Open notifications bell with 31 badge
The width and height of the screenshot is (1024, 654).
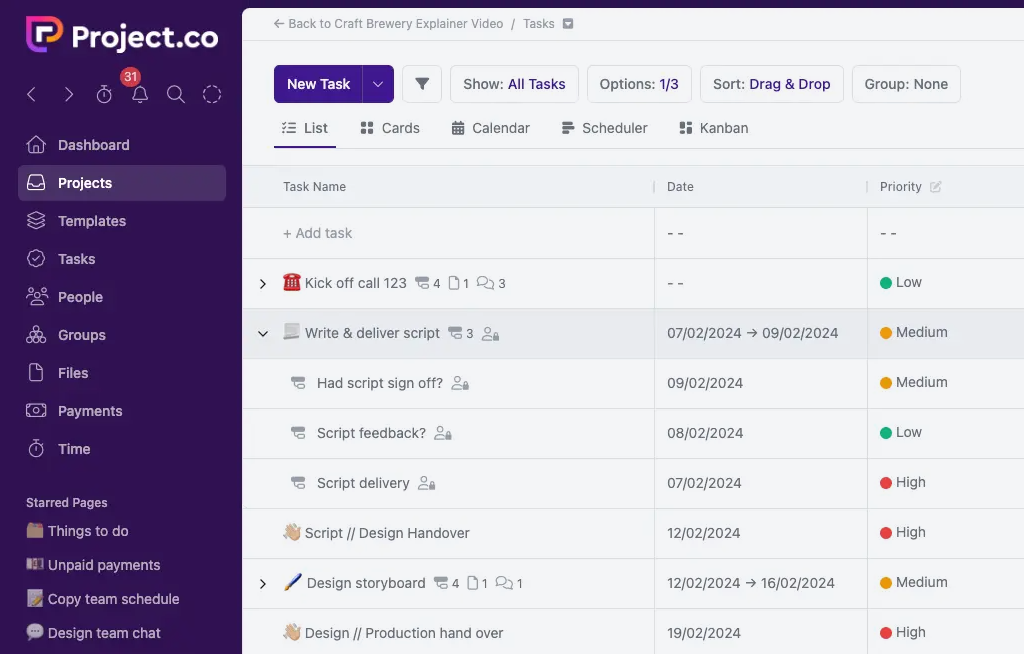tap(140, 95)
